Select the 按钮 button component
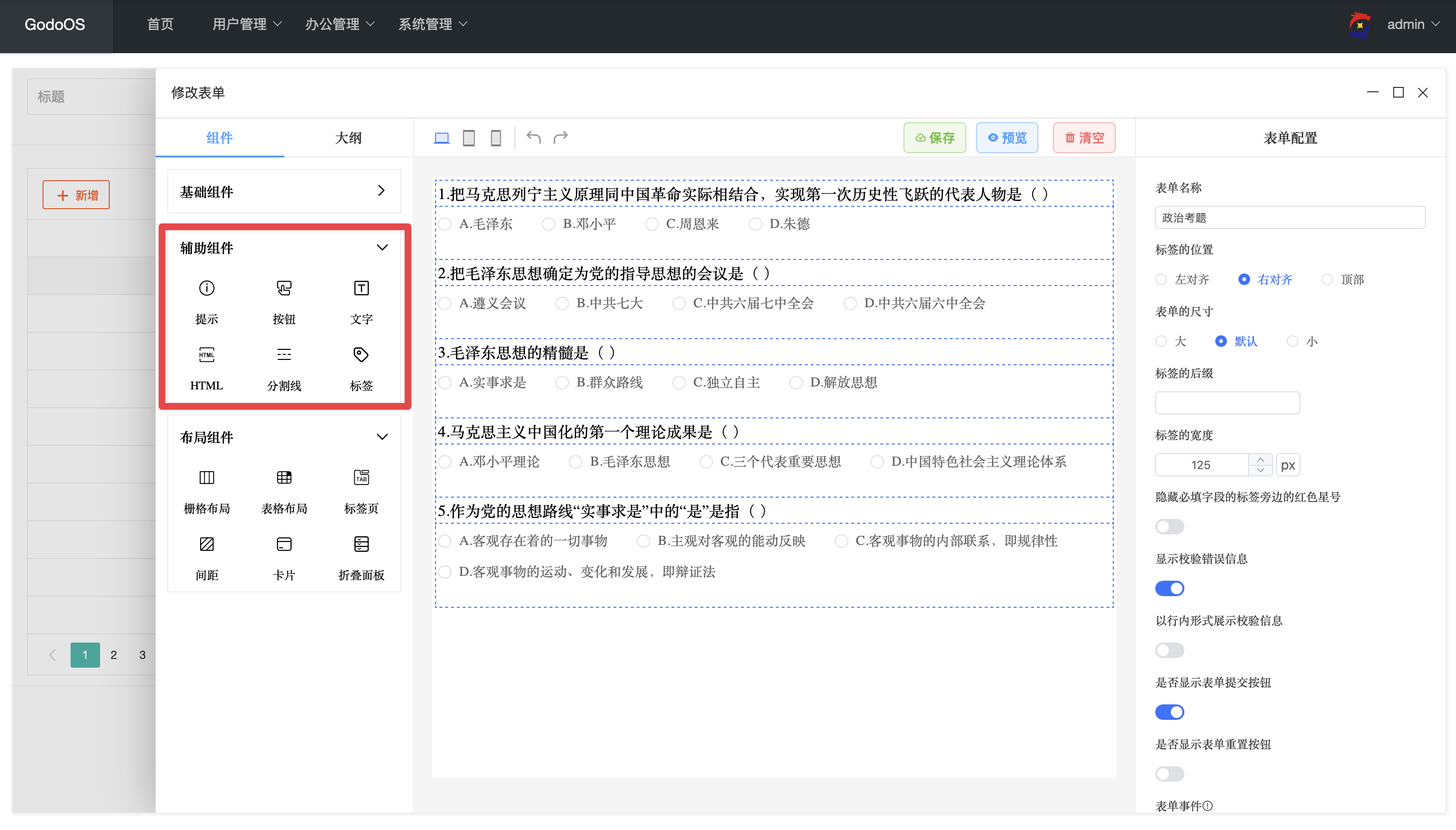1456x830 pixels. tap(284, 301)
